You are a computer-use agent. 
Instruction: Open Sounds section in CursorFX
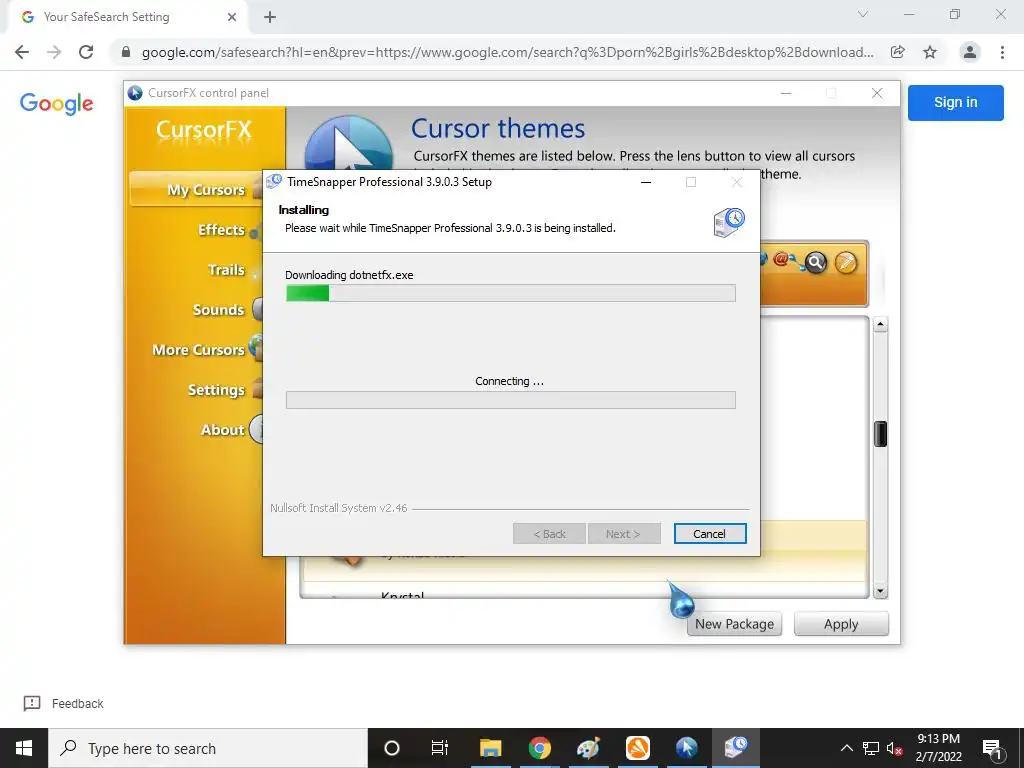click(219, 310)
